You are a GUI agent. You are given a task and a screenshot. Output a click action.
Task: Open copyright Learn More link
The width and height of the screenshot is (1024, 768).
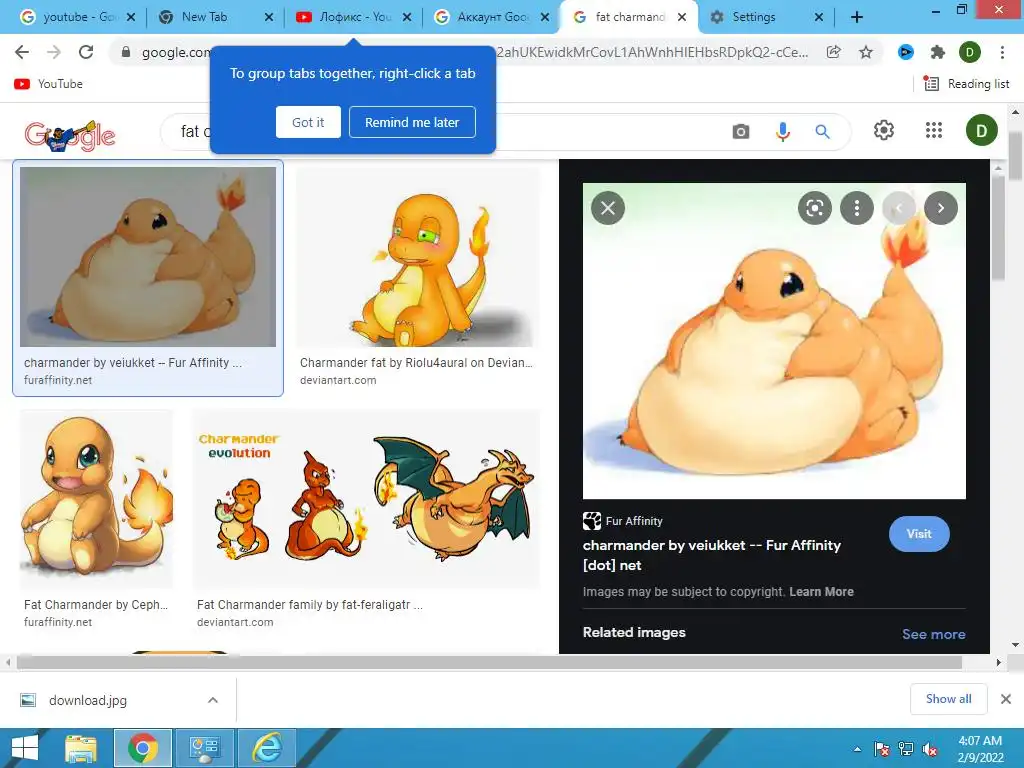point(822,592)
